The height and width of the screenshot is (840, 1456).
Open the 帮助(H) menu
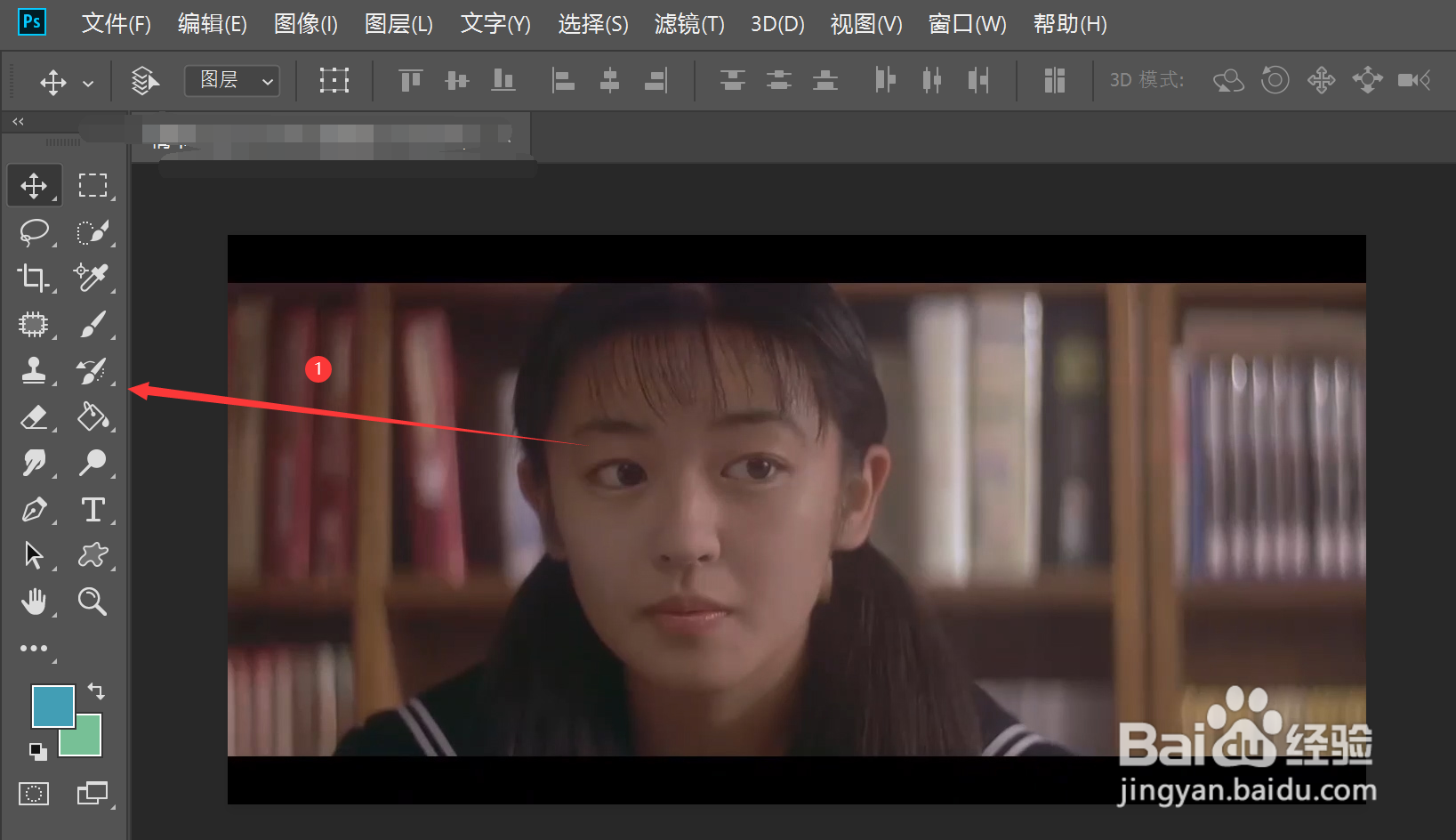(1070, 24)
